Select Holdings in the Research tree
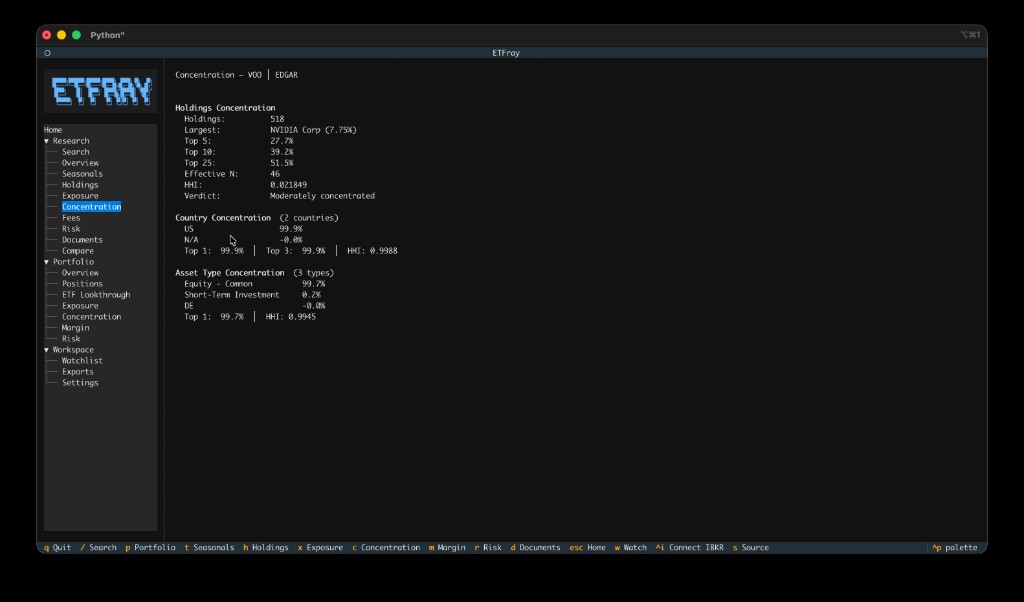Viewport: 1024px width, 602px height. [x=80, y=185]
